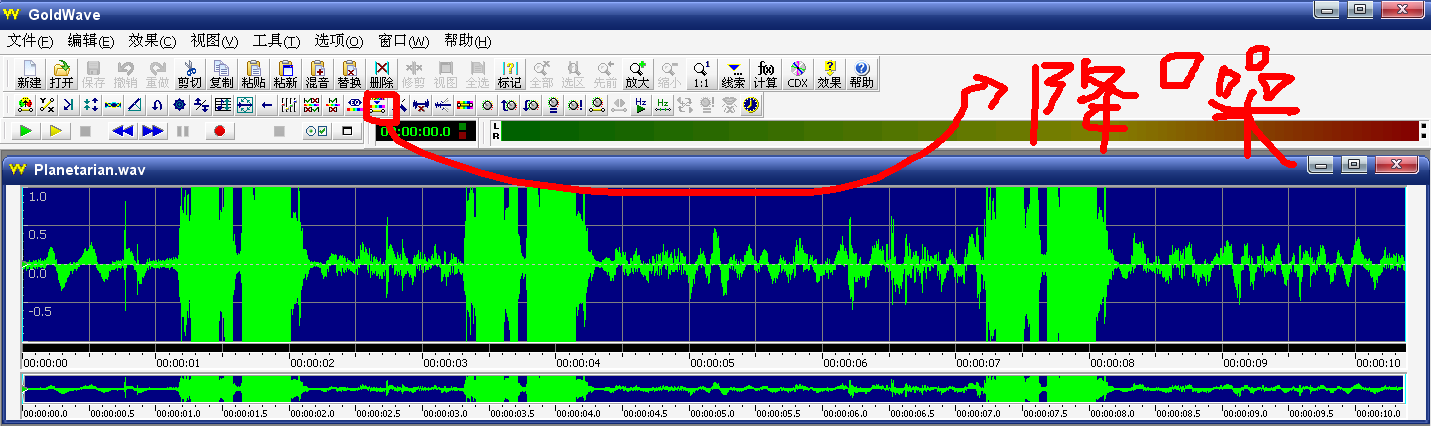Open the control properties checkmark button

point(317,130)
